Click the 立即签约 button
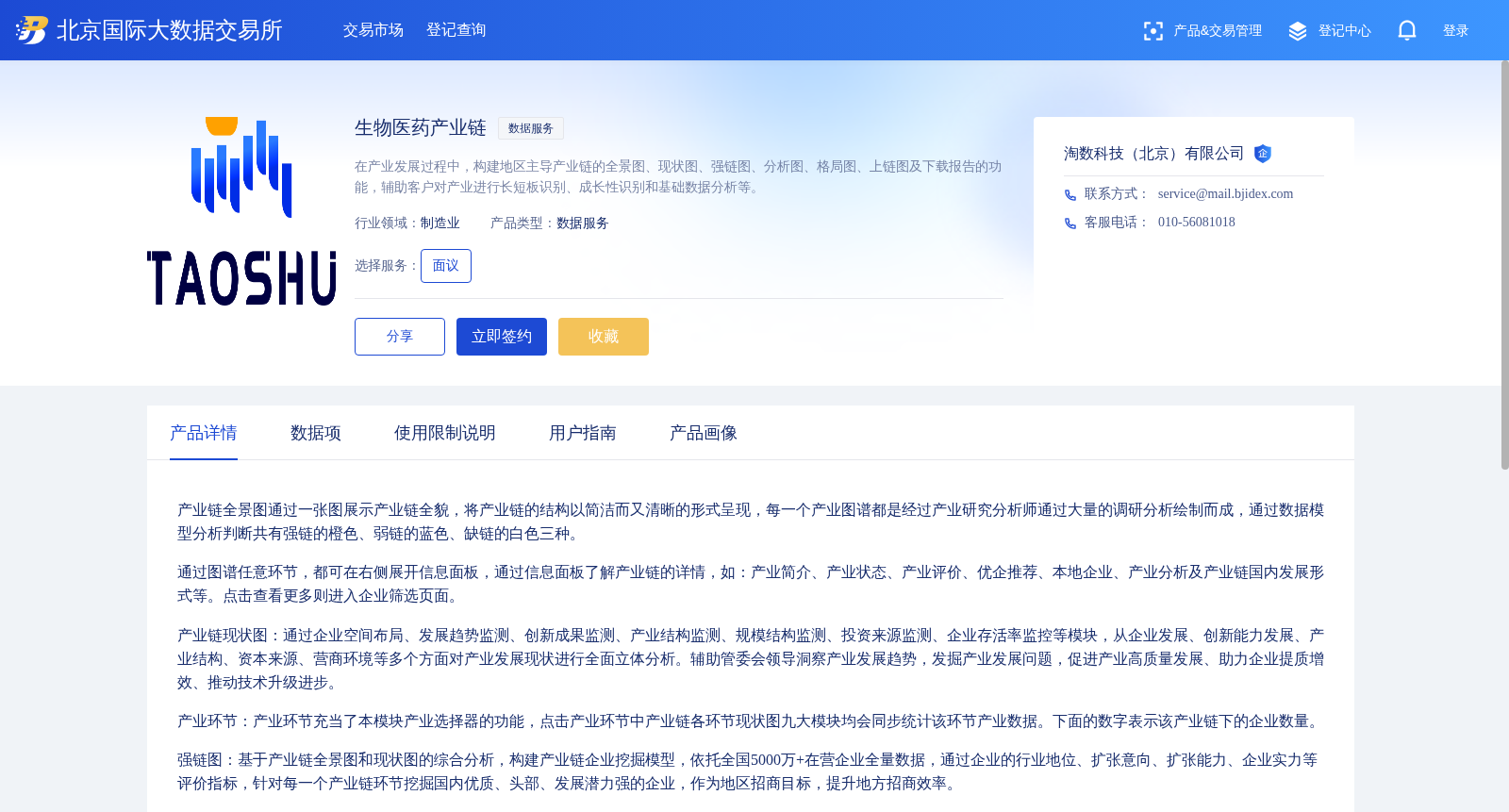 coord(502,337)
